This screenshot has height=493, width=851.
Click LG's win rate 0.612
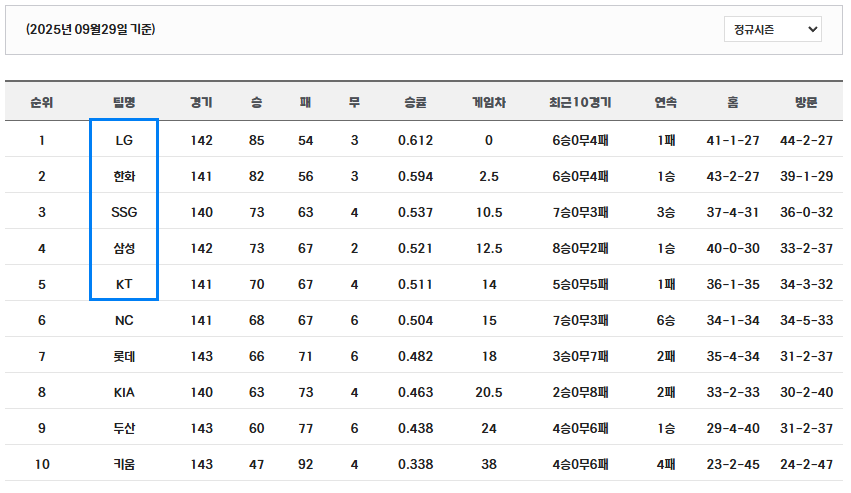pyautogui.click(x=415, y=141)
